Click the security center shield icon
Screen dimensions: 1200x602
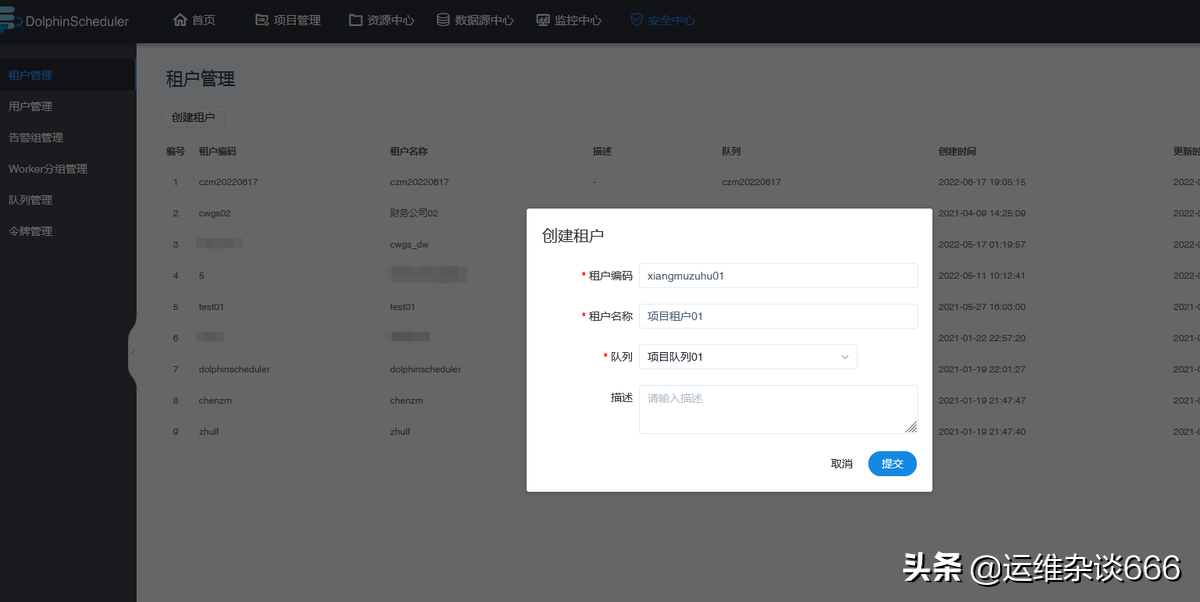(636, 20)
